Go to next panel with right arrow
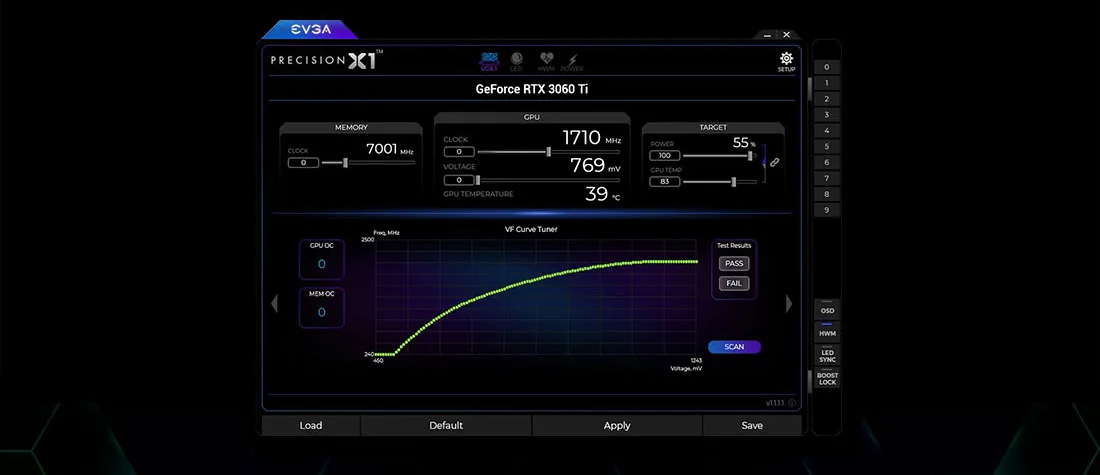 point(789,303)
